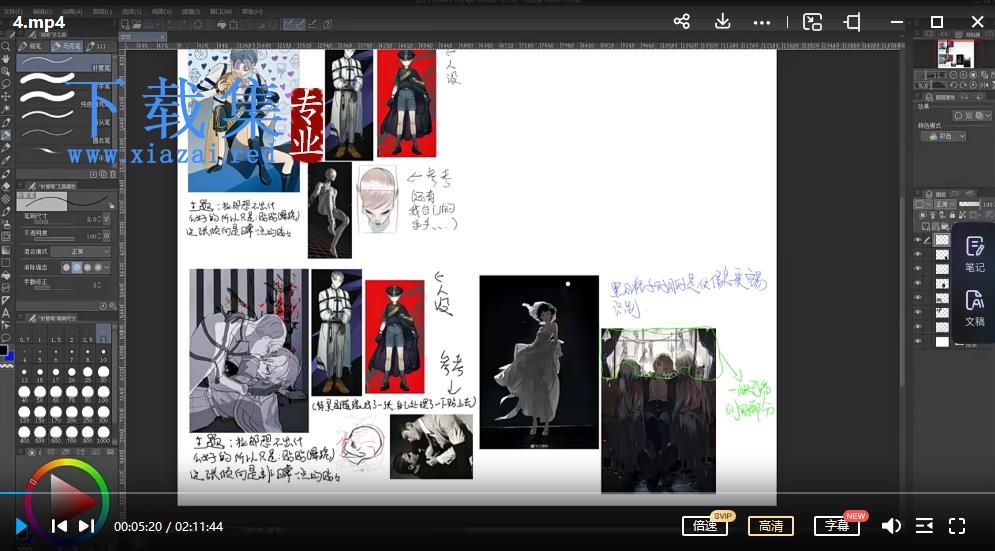The width and height of the screenshot is (995, 551).
Task: Open the 倍速 playback speed selector
Action: pos(705,526)
